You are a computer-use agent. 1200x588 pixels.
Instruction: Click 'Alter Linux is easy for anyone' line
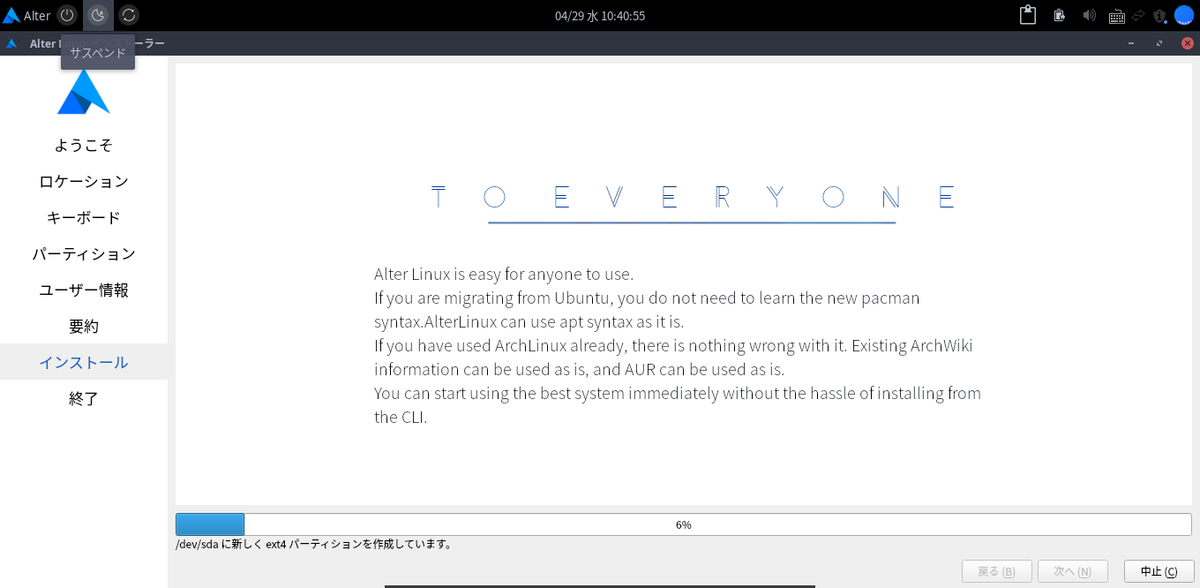pyautogui.click(x=504, y=274)
